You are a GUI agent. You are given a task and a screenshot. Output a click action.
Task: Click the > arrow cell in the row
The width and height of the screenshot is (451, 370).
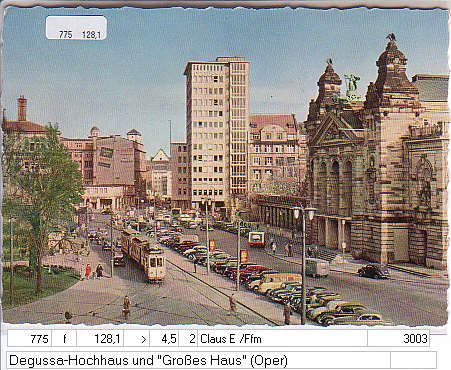(x=137, y=339)
